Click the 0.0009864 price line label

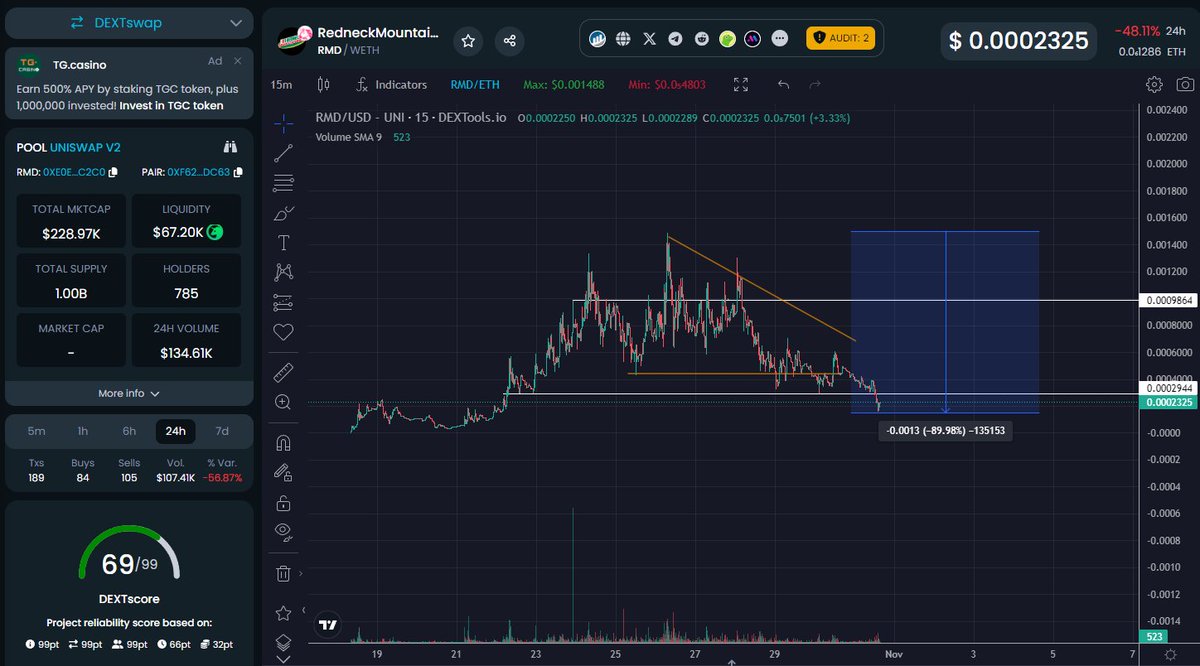tap(1166, 300)
